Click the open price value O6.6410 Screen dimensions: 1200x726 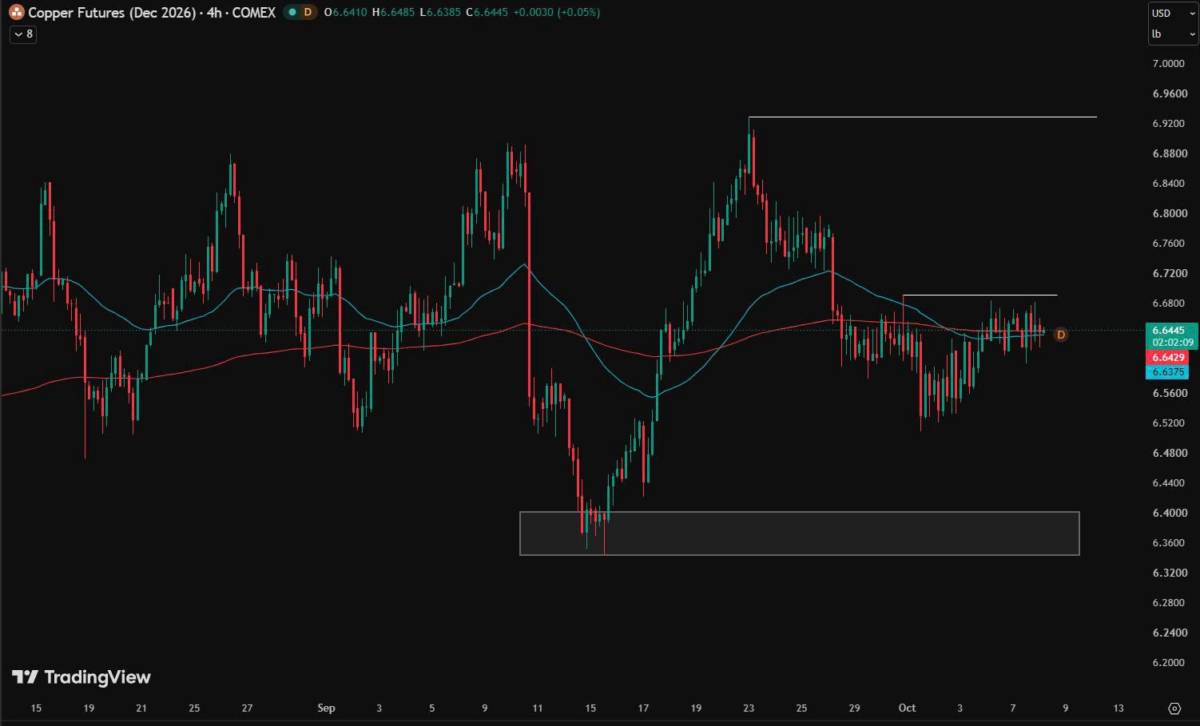346,12
